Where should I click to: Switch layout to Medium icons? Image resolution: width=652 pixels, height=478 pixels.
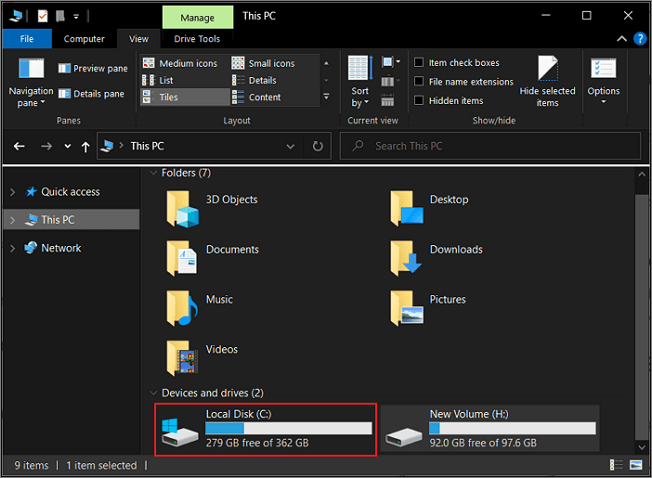(x=180, y=63)
